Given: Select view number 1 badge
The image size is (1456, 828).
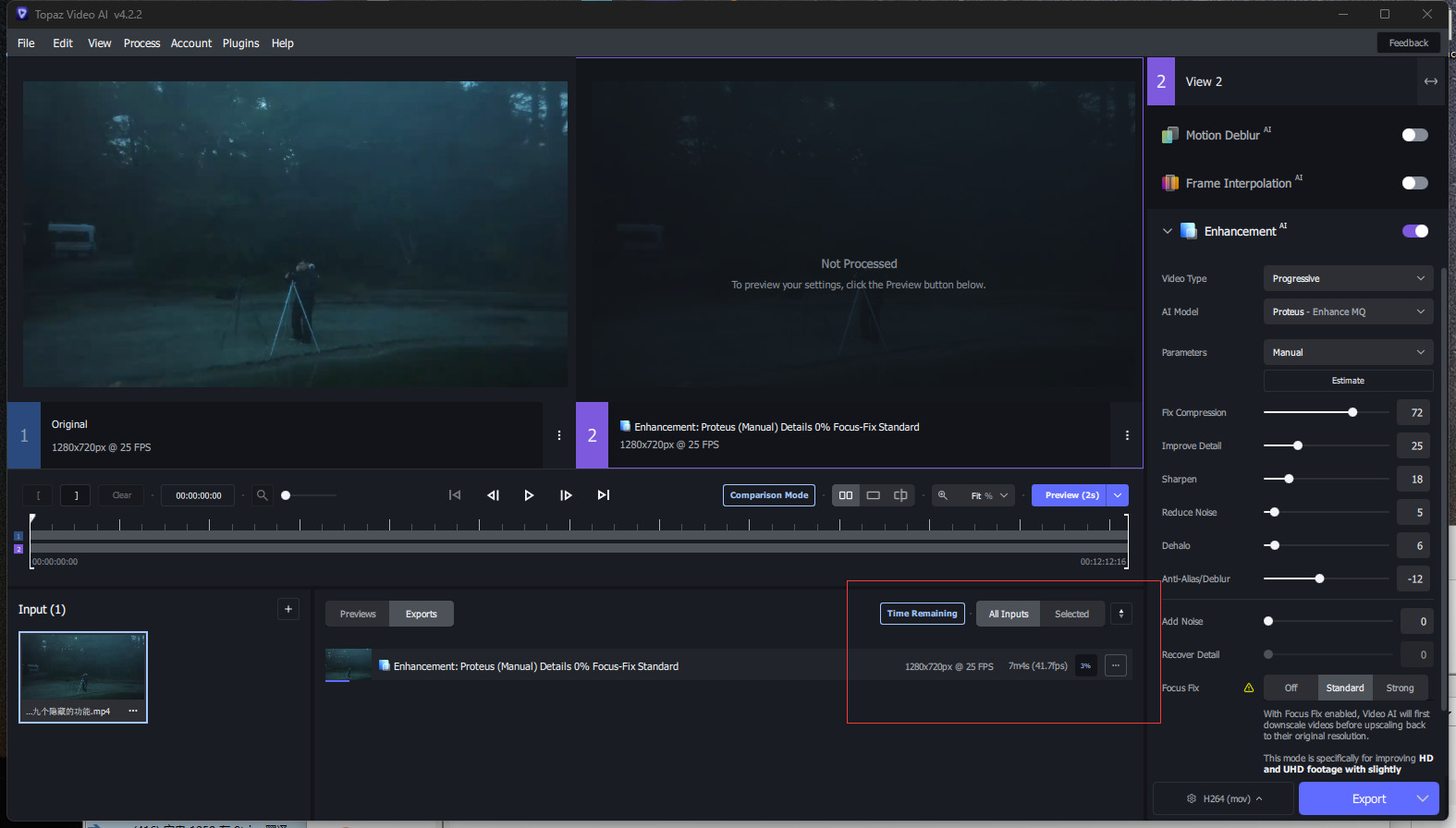Looking at the screenshot, I should click(24, 435).
